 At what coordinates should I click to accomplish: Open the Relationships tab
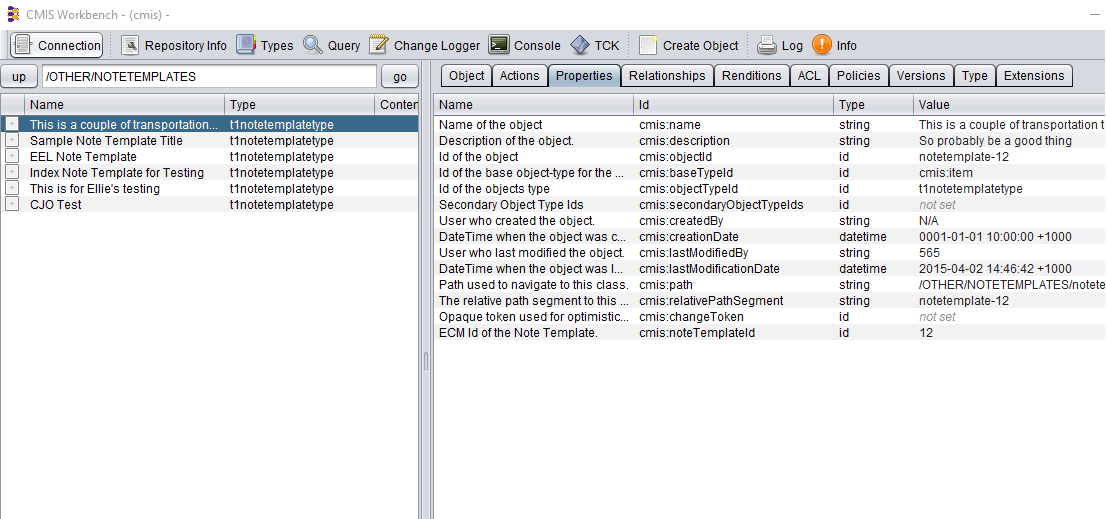[667, 75]
